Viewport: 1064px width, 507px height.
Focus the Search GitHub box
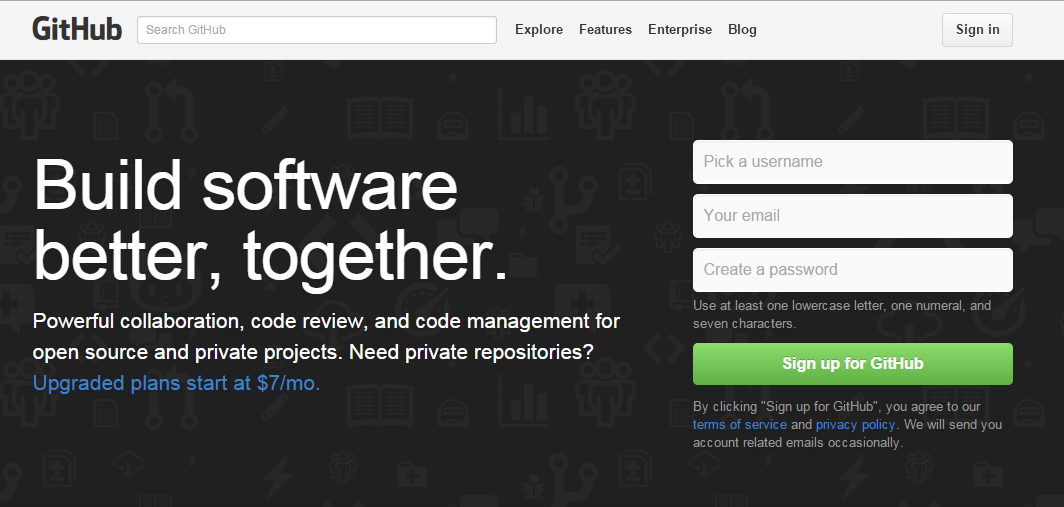coord(317,30)
